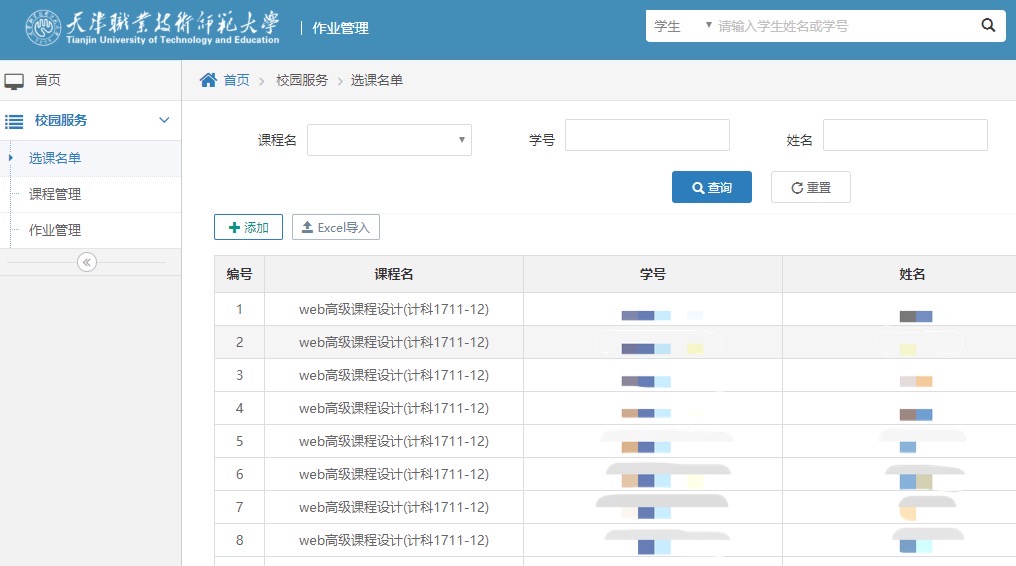Click the 添加 add button

coord(248,227)
